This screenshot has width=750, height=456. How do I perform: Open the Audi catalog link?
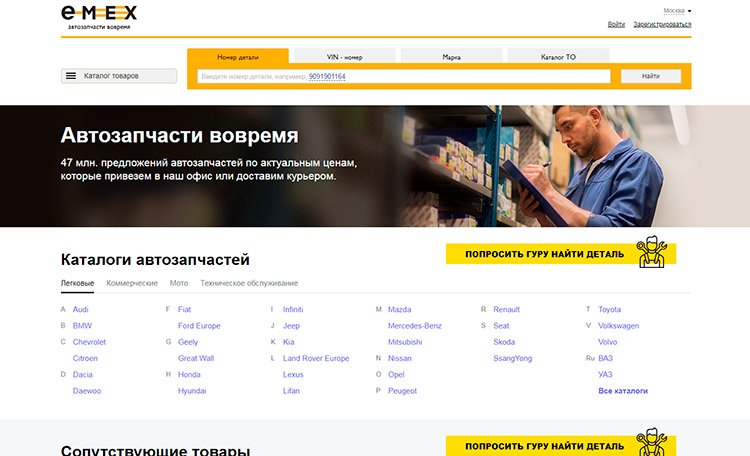80,310
